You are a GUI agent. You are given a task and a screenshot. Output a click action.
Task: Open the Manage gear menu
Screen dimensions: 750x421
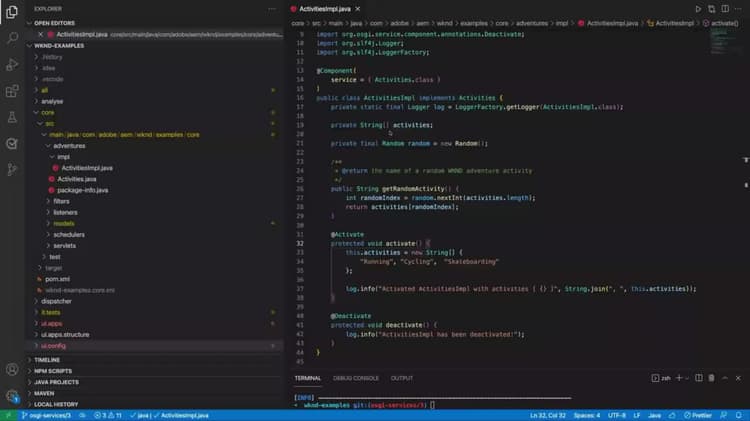[12, 395]
